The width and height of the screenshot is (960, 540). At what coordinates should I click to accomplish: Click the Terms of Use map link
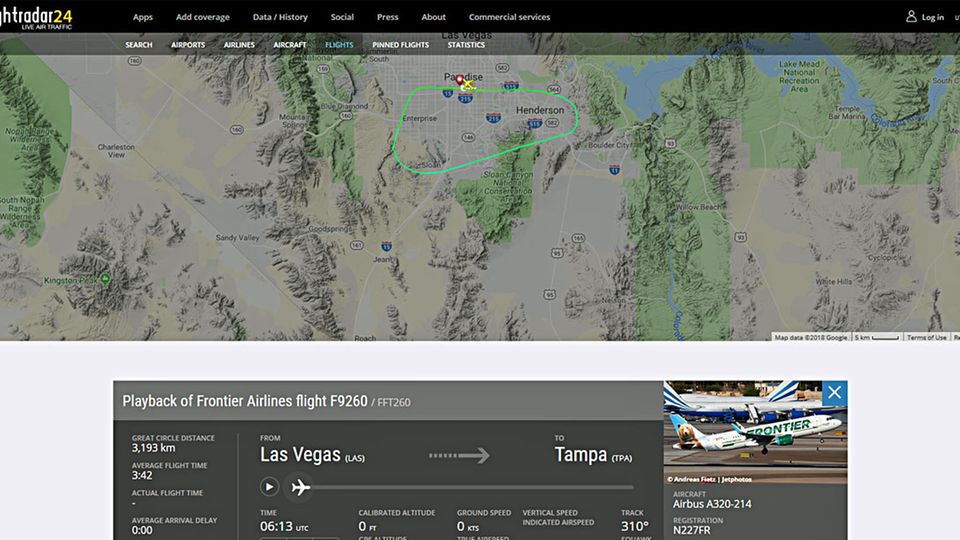[x=926, y=338]
